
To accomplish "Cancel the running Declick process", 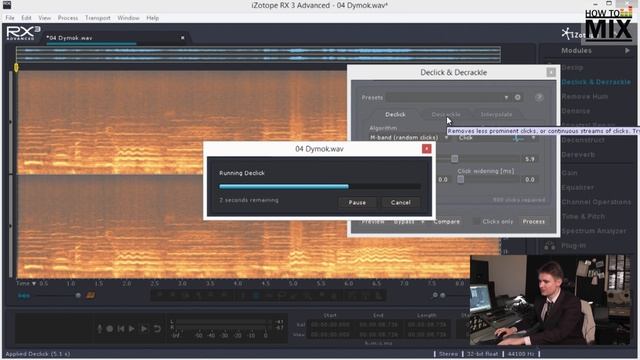I will [x=400, y=202].
